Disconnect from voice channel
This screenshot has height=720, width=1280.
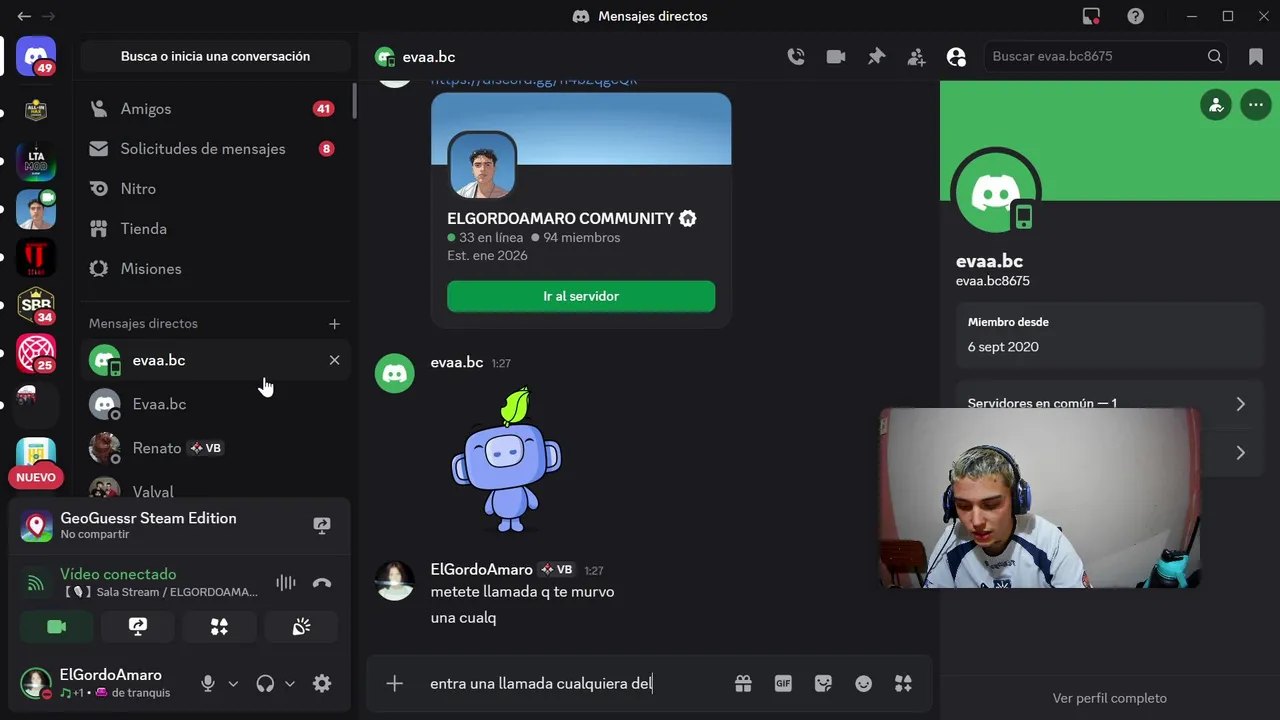322,583
